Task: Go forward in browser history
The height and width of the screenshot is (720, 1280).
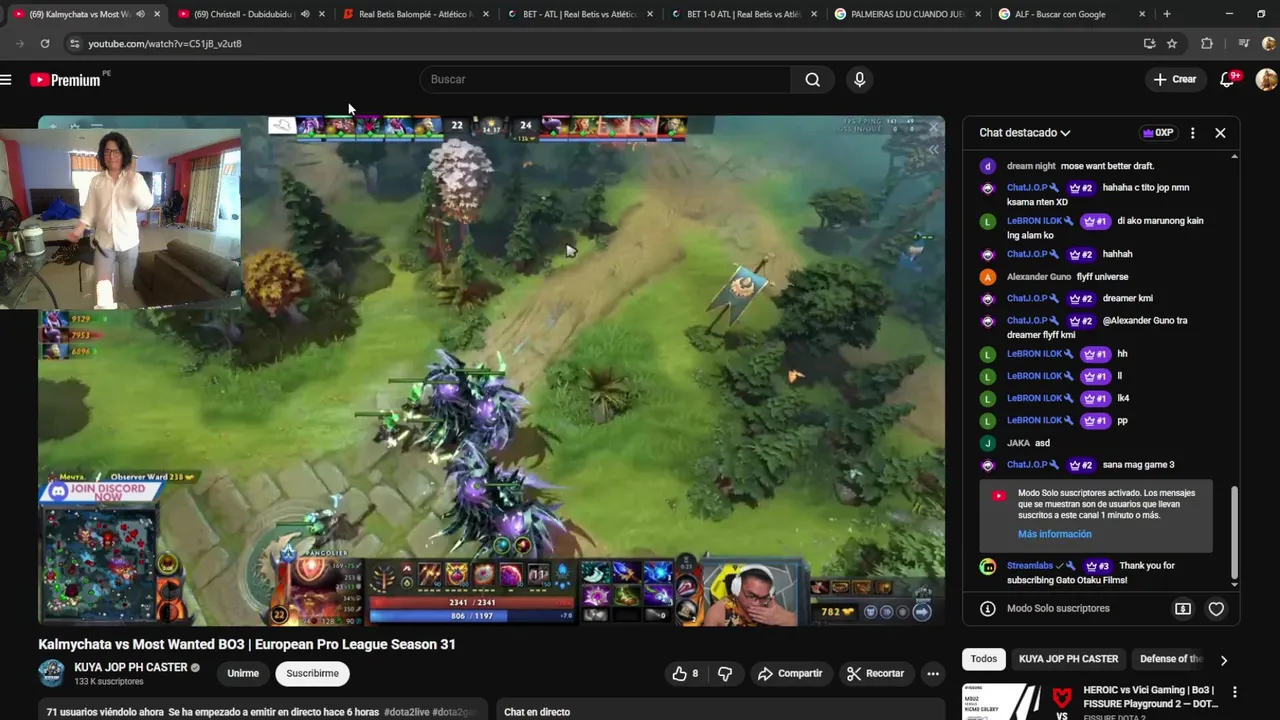Action: pos(19,43)
